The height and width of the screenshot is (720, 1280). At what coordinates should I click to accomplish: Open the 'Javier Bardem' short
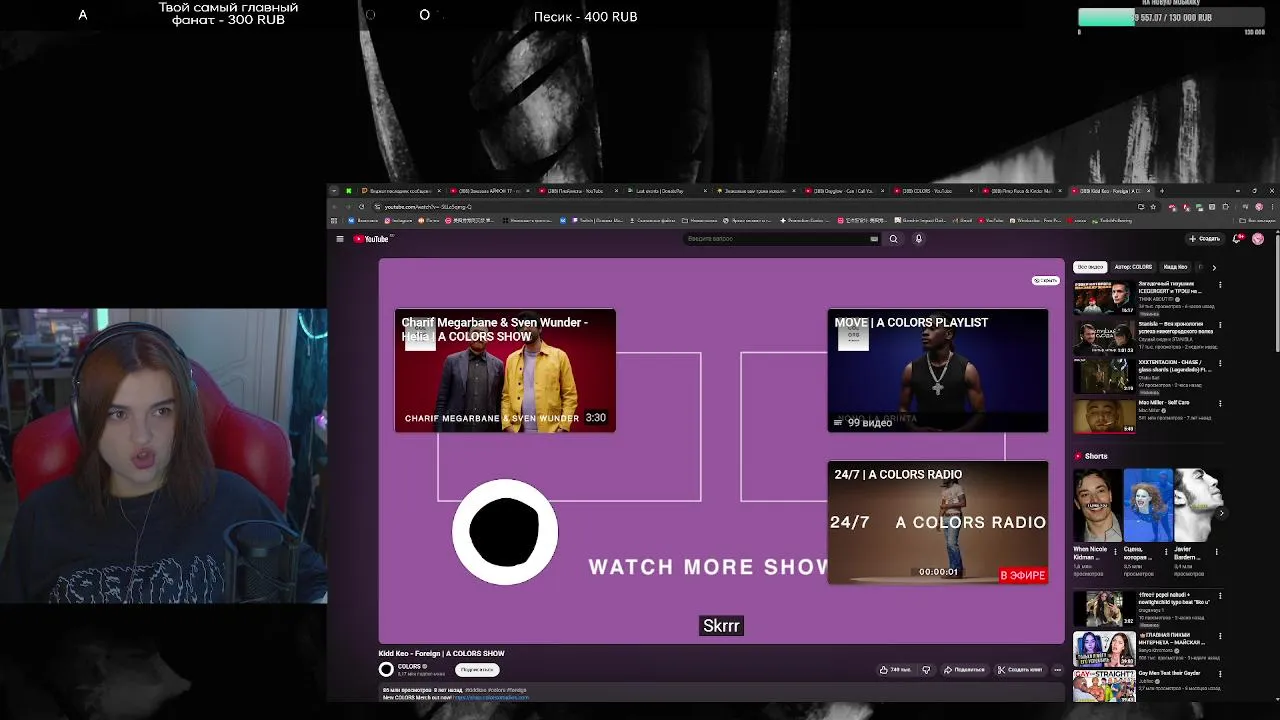click(x=1198, y=505)
